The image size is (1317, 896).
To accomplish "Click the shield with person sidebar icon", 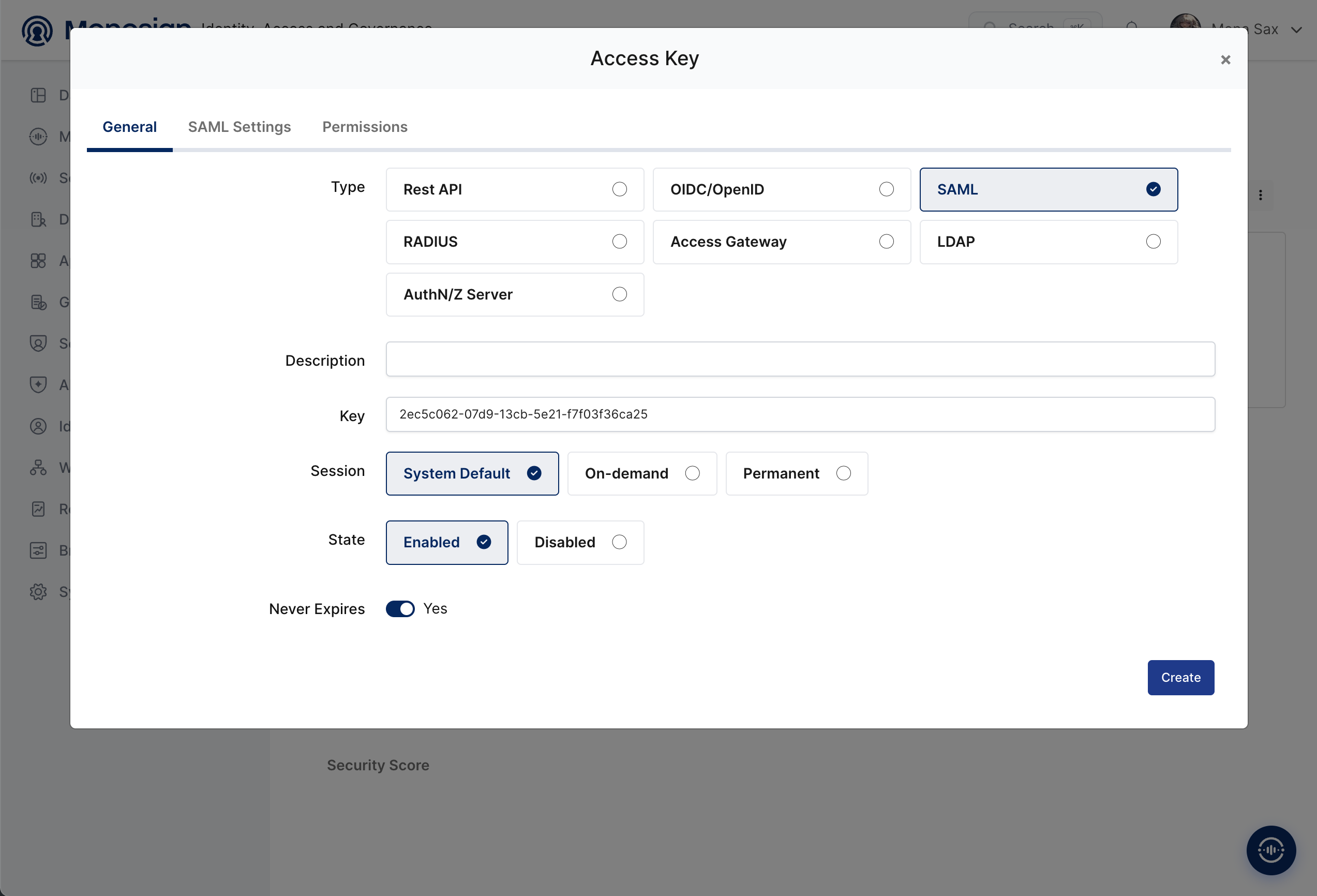I will coord(38,344).
